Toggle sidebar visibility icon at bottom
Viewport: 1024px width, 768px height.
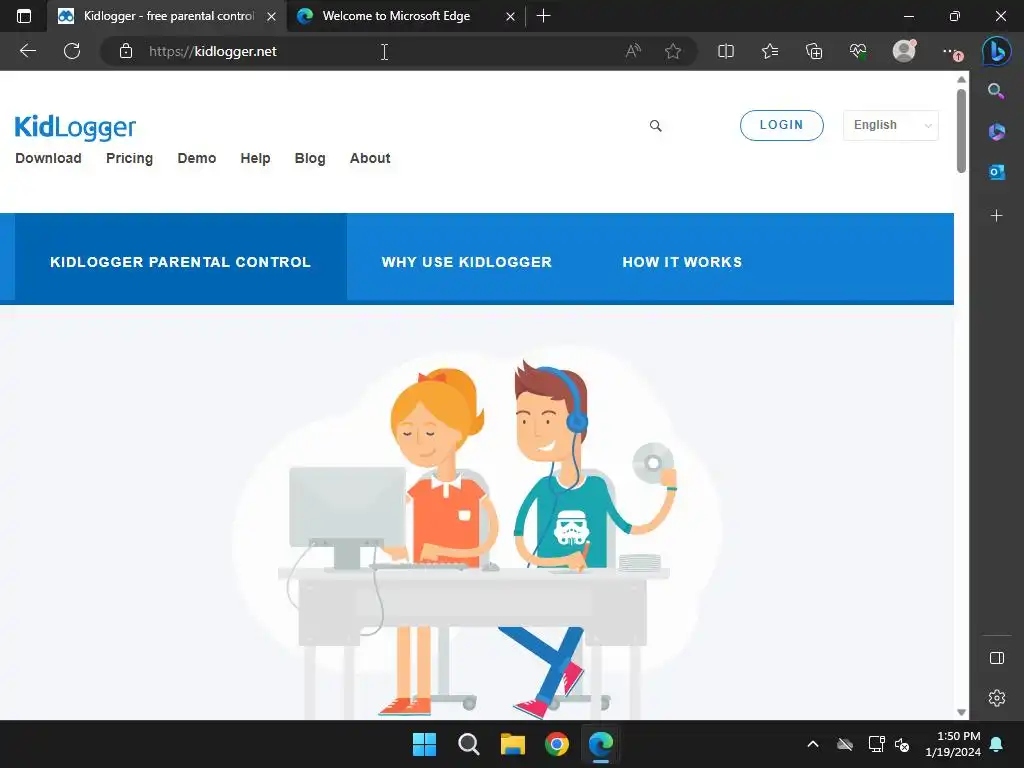coord(997,658)
